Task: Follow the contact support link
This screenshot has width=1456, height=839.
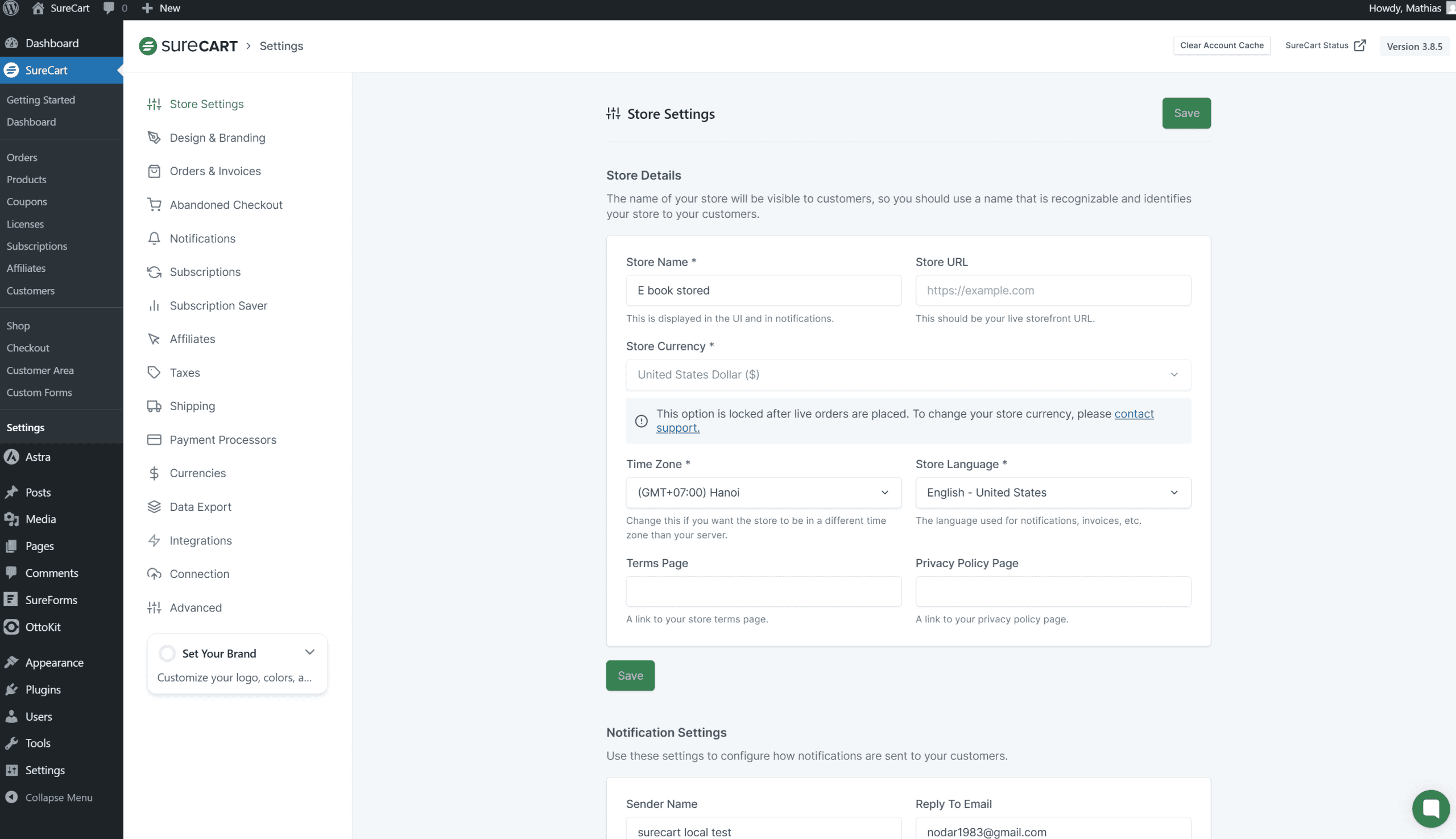Action: 1133,414
